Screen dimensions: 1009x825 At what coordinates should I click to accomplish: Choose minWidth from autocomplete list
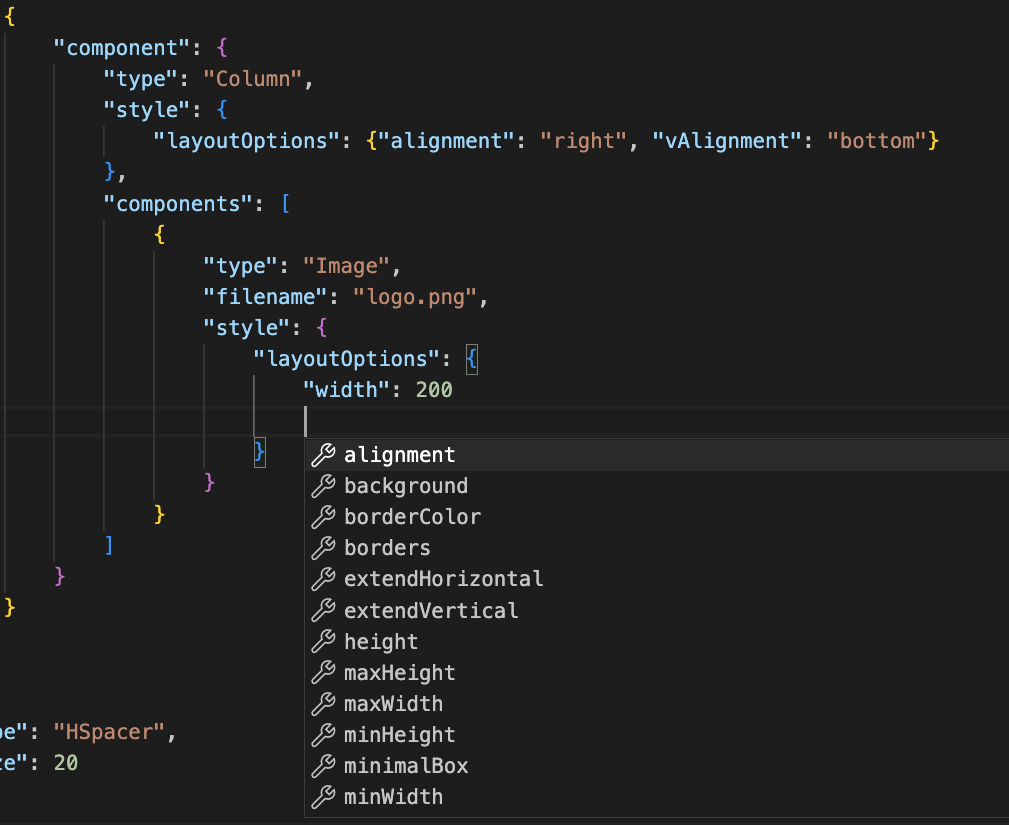point(393,797)
